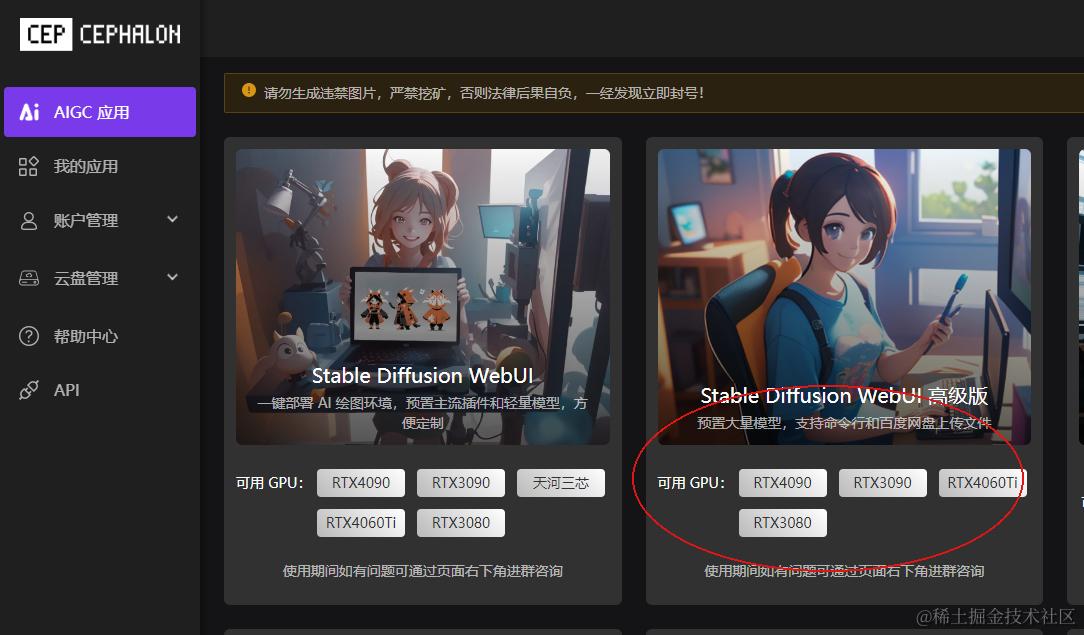This screenshot has width=1084, height=635.
Task: Open the Stable Diffusion WebUI thumbnail
Action: [x=423, y=297]
